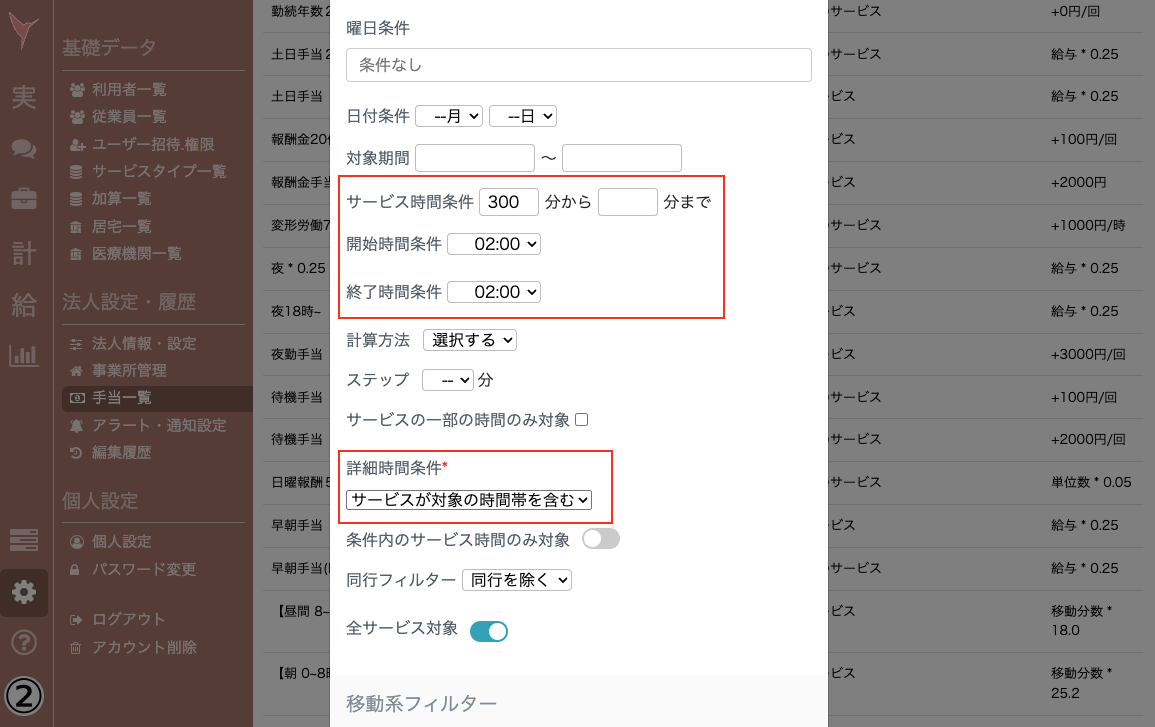Open the 開始時間条件 time dropdown

[494, 244]
